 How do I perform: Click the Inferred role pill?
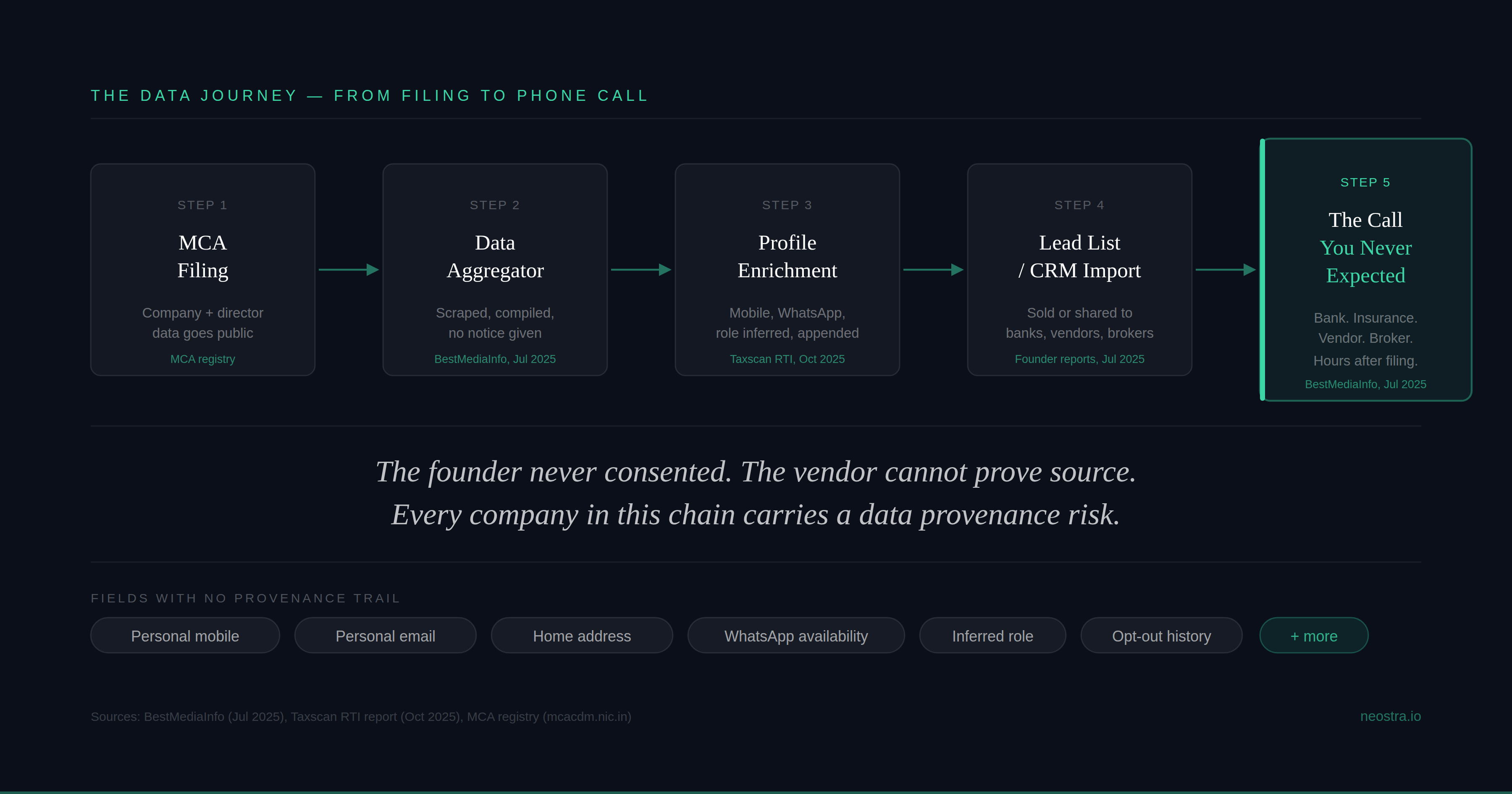[992, 636]
